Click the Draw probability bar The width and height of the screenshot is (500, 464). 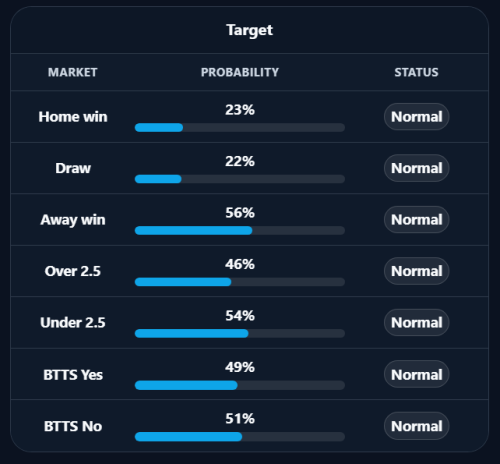(x=240, y=179)
